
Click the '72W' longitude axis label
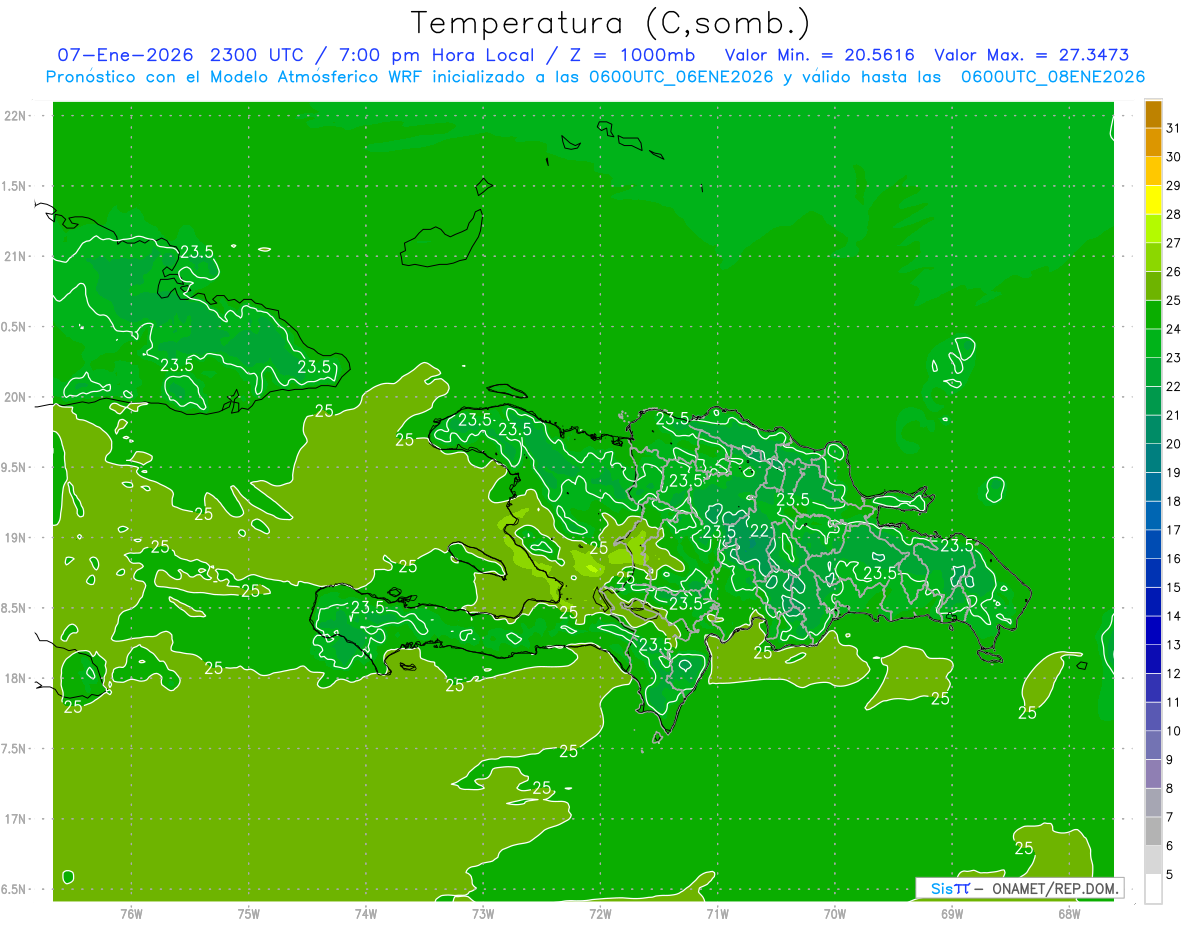coord(600,913)
